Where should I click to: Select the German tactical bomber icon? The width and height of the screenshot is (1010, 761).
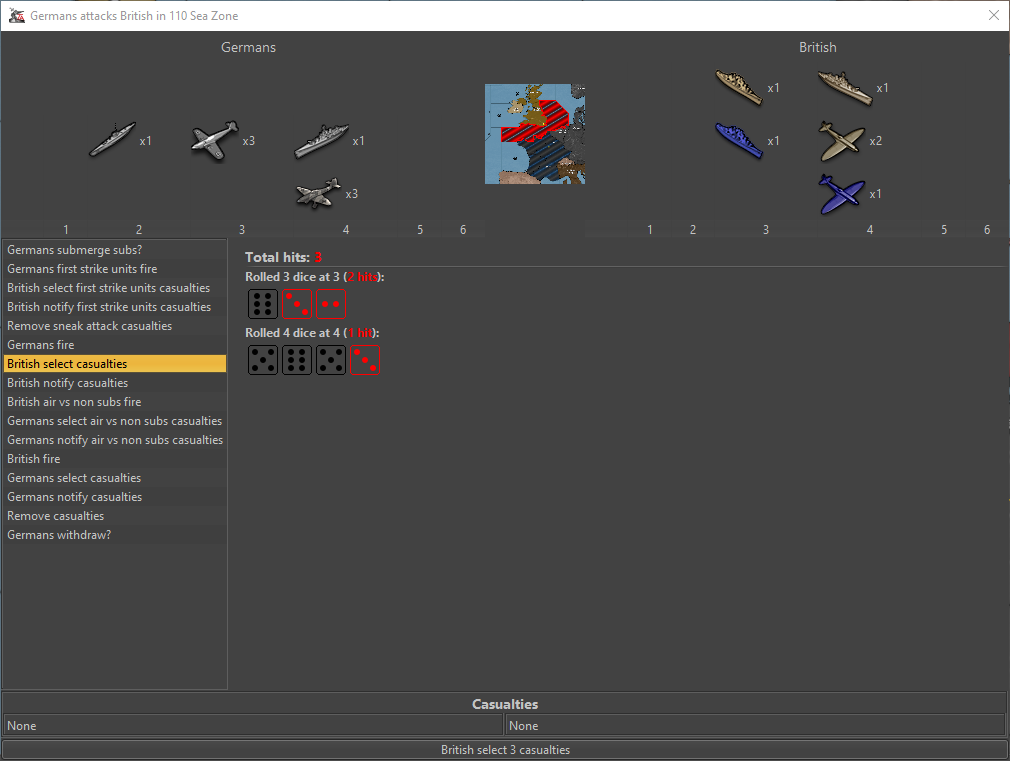pyautogui.click(x=318, y=193)
